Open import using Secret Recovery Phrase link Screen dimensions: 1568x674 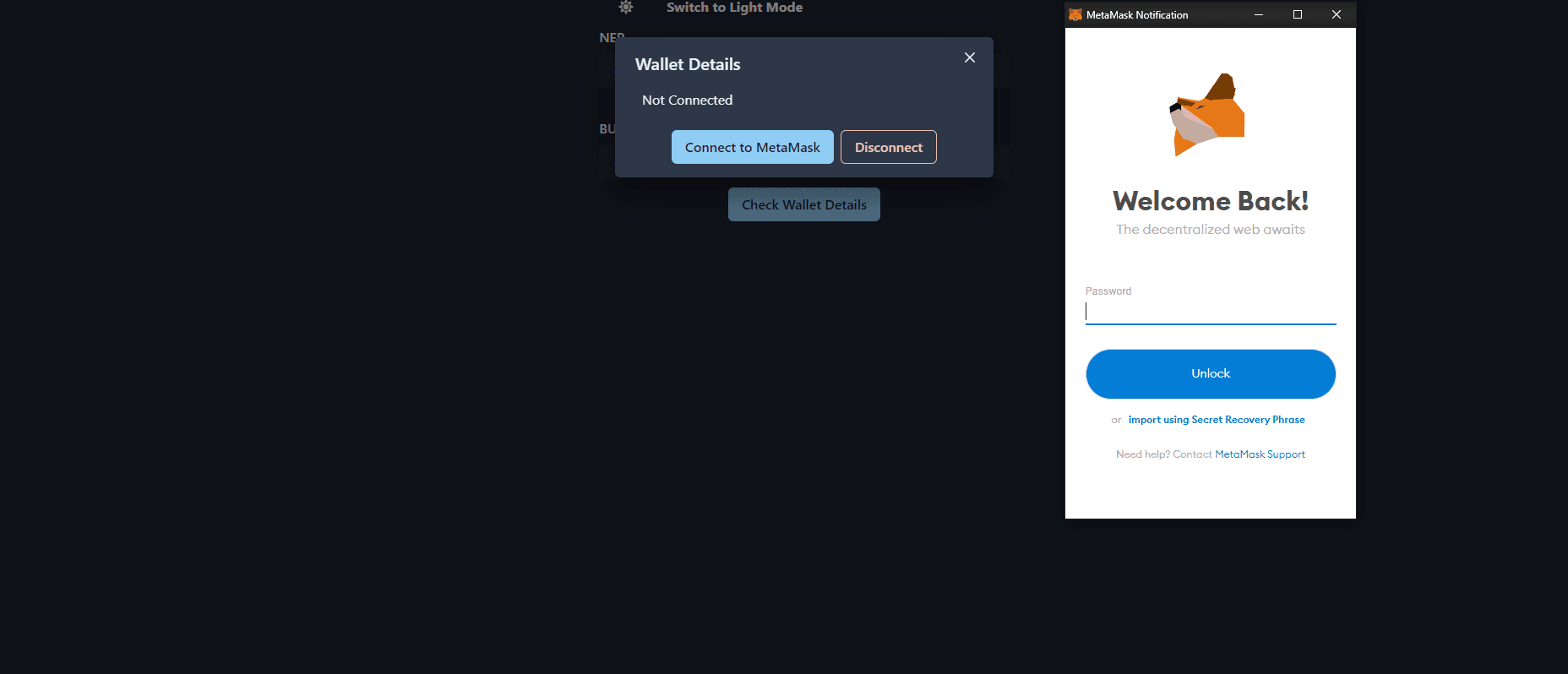point(1217,420)
